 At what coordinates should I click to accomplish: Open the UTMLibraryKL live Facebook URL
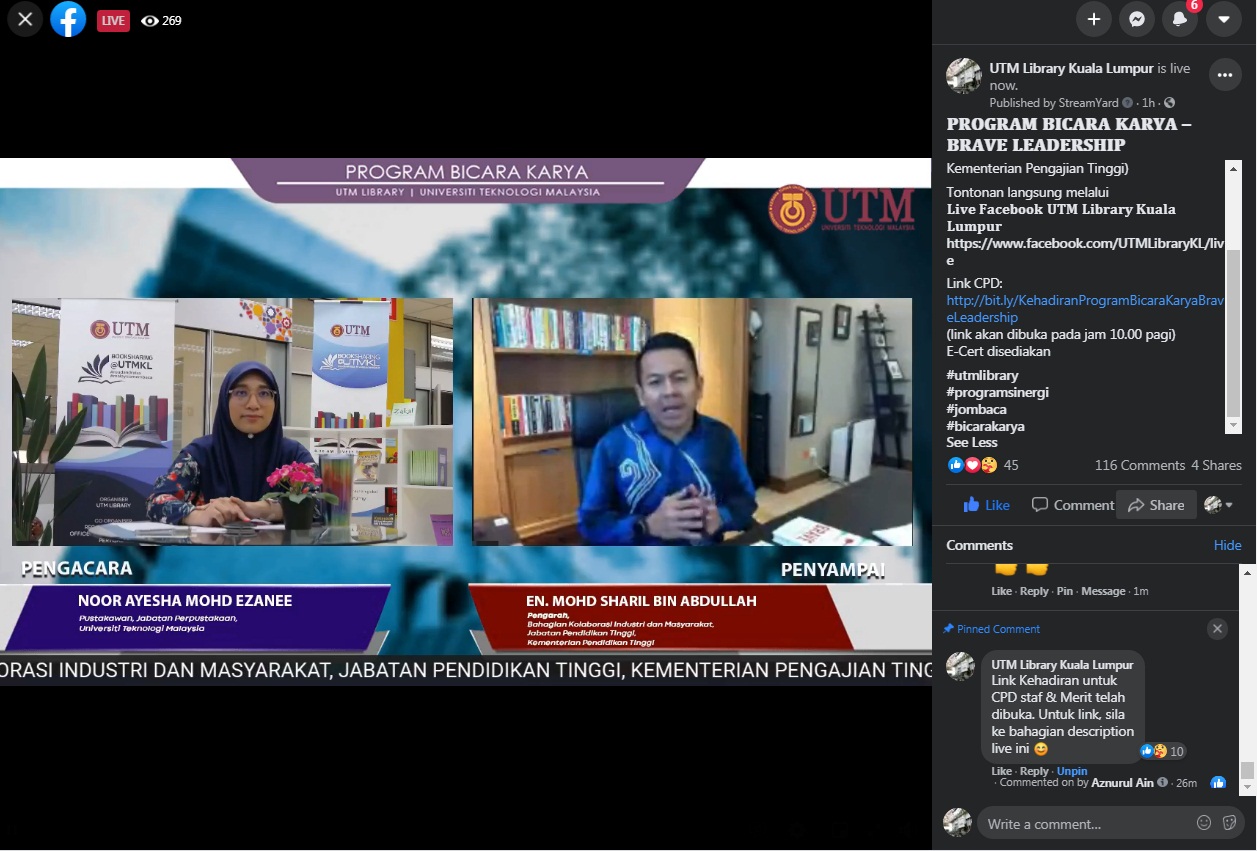click(1085, 252)
